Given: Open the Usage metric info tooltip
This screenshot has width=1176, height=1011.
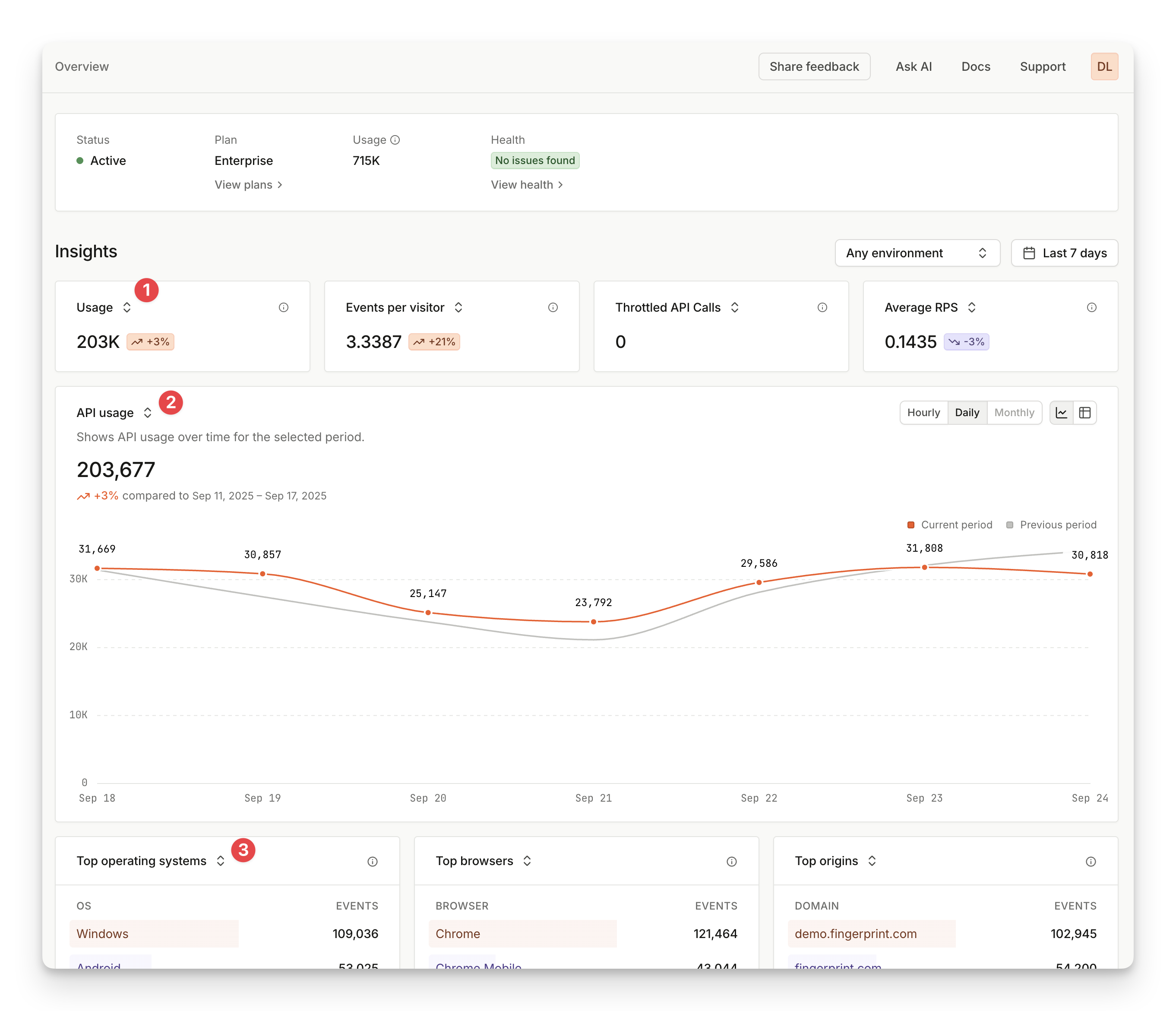Looking at the screenshot, I should pos(284,307).
